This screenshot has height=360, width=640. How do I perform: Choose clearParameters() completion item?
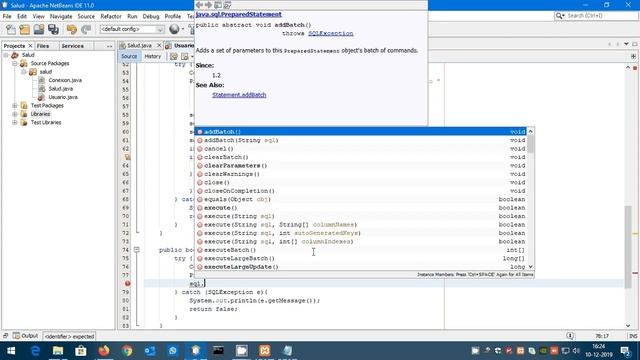click(x=361, y=165)
